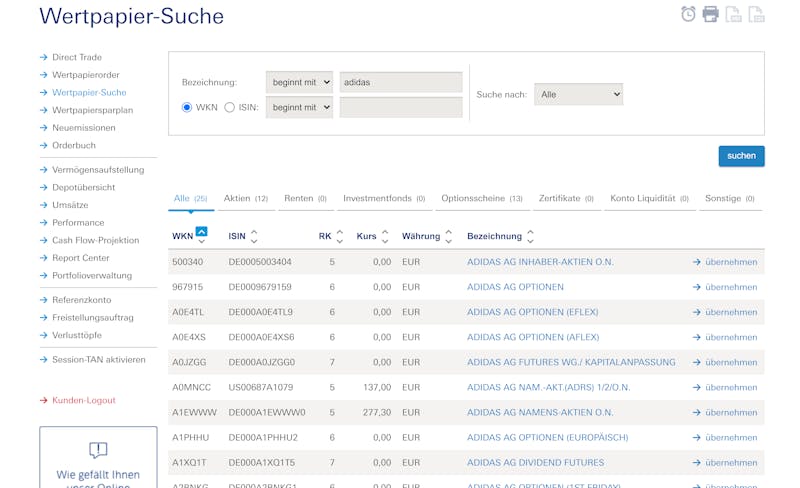
Task: Open the WKN/ISIN 'beginnt mit' dropdown
Action: click(299, 107)
